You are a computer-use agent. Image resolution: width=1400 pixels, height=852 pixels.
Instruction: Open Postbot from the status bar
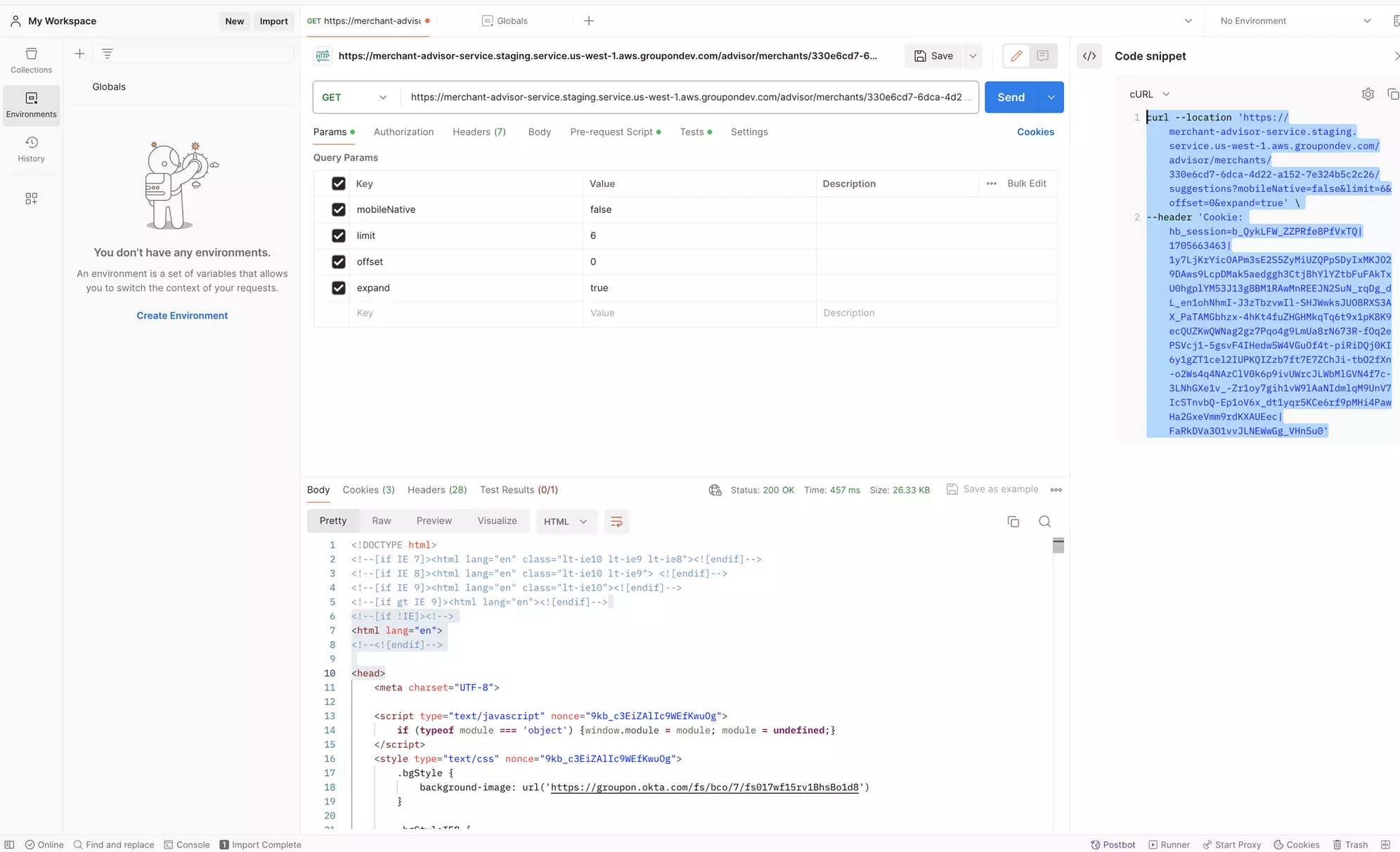tap(1113, 844)
